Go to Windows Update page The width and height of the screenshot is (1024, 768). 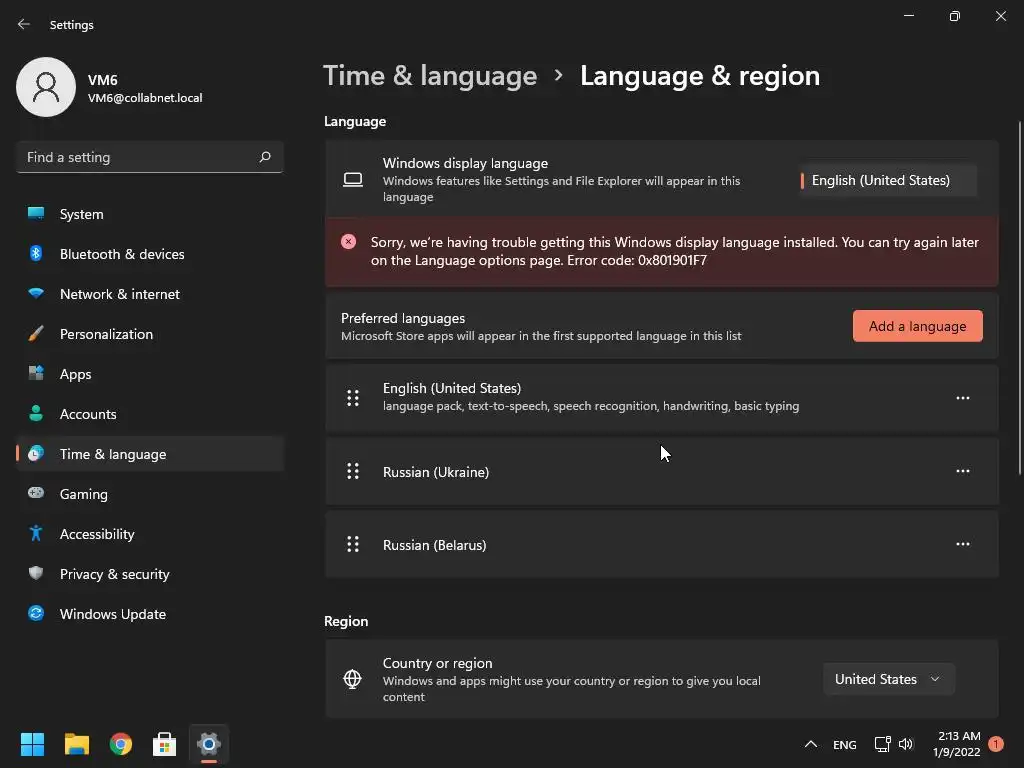coord(150,614)
